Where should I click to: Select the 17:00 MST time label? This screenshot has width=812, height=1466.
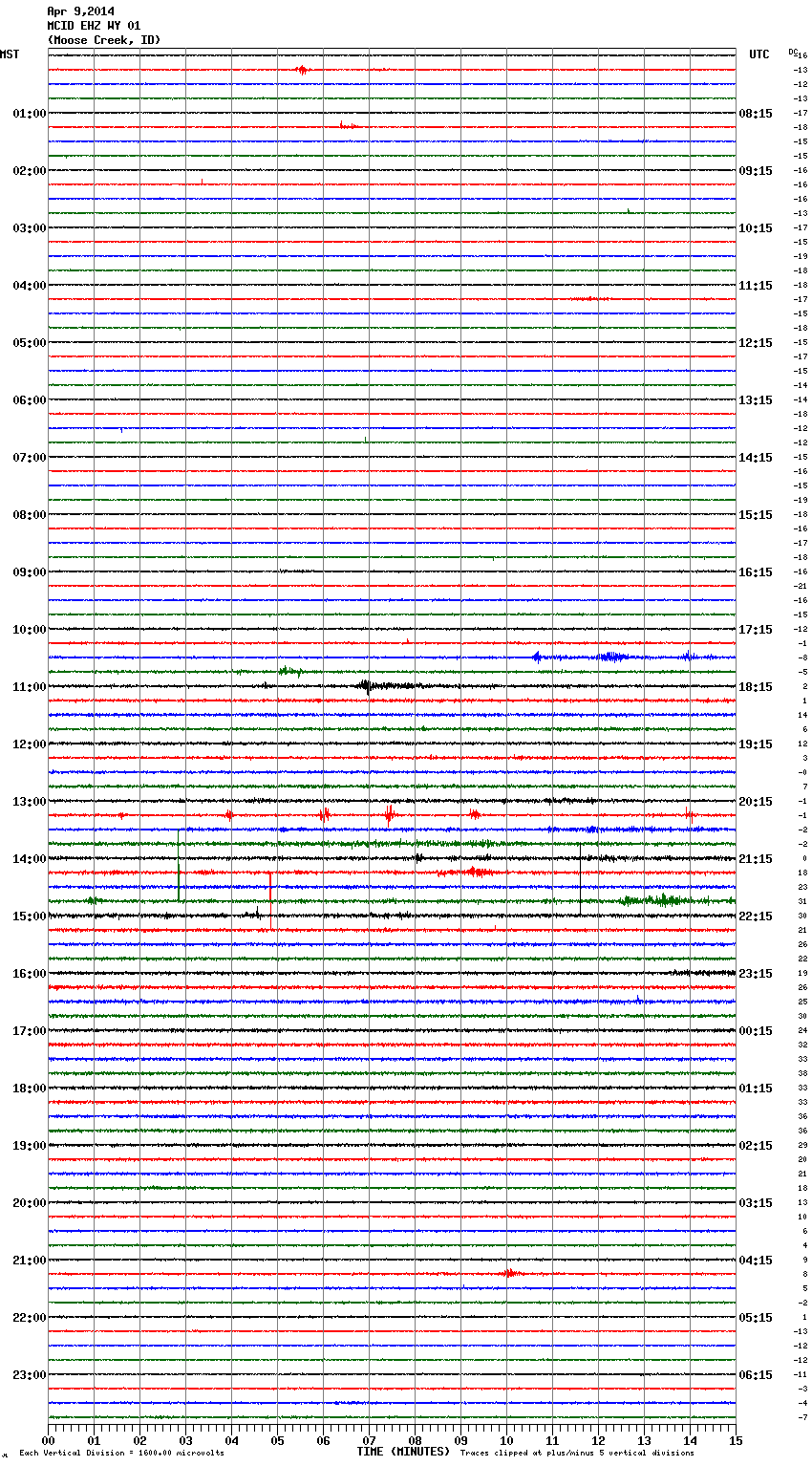tap(30, 1031)
